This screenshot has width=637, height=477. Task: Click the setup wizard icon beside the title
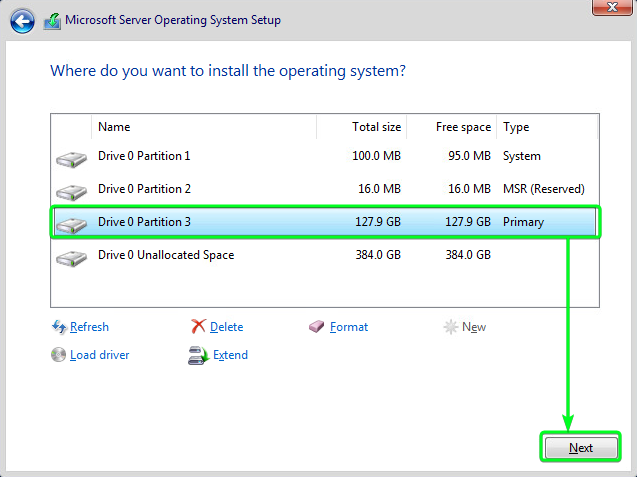tap(52, 21)
